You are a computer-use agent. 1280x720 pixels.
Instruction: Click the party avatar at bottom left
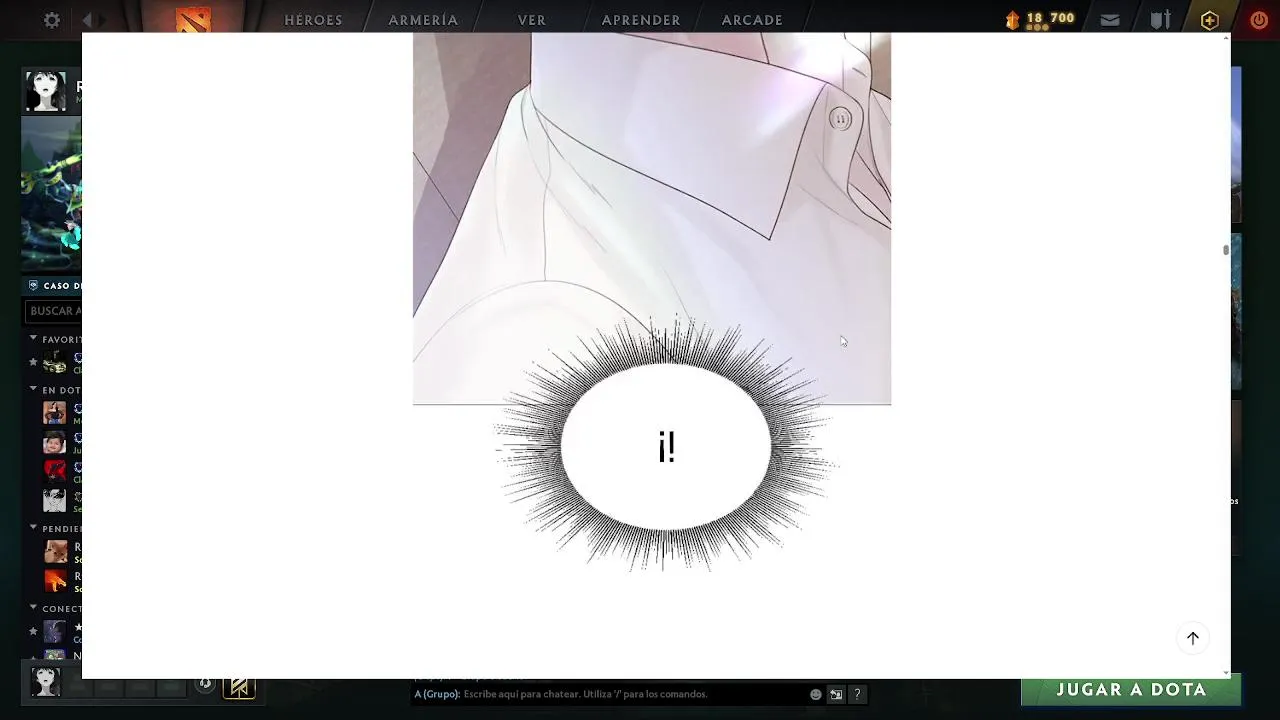(46, 682)
